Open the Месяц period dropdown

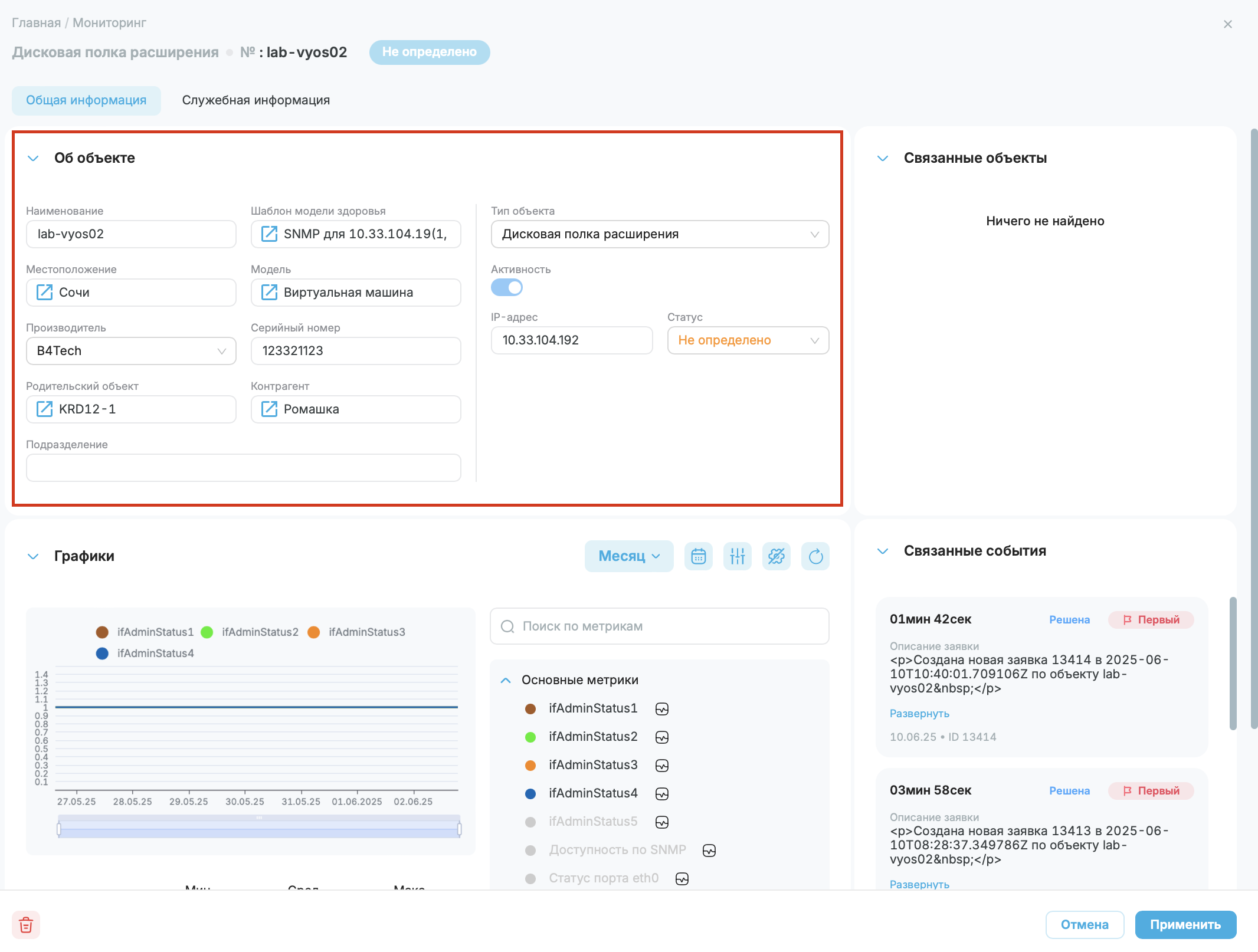coord(629,556)
